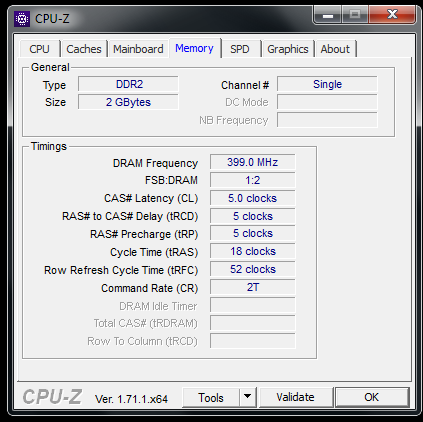Screen dimensions: 423x422
Task: Click the Command Rate 2T field
Action: 253,287
